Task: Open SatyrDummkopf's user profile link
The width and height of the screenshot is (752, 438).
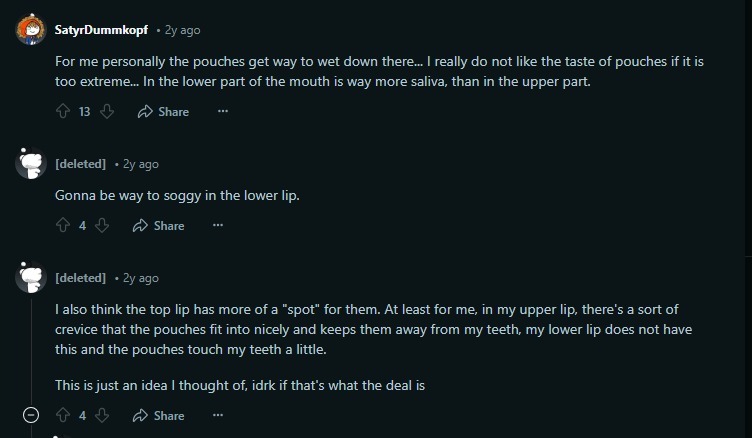Action: (102, 30)
